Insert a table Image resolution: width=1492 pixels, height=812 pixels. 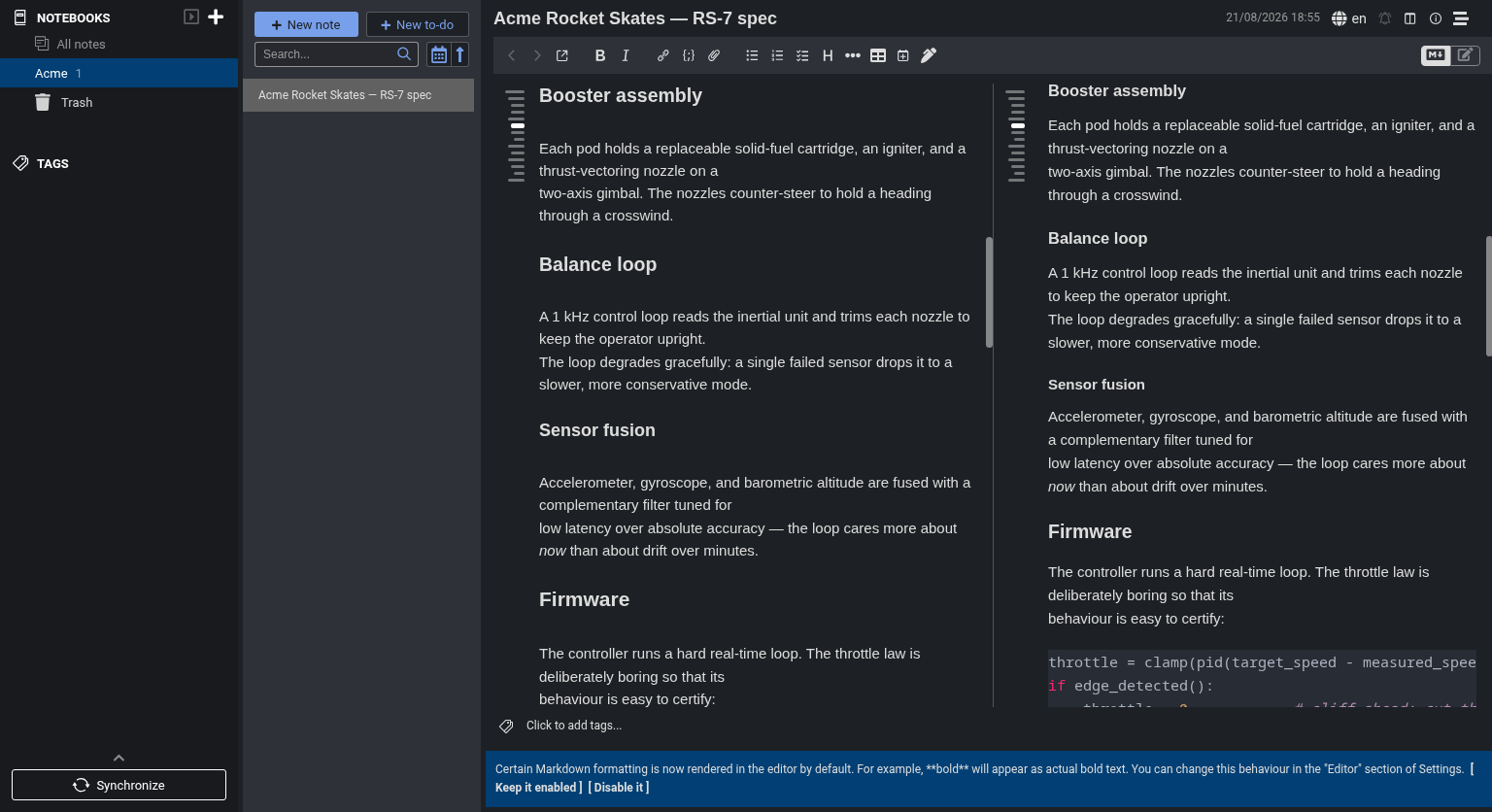(x=878, y=55)
